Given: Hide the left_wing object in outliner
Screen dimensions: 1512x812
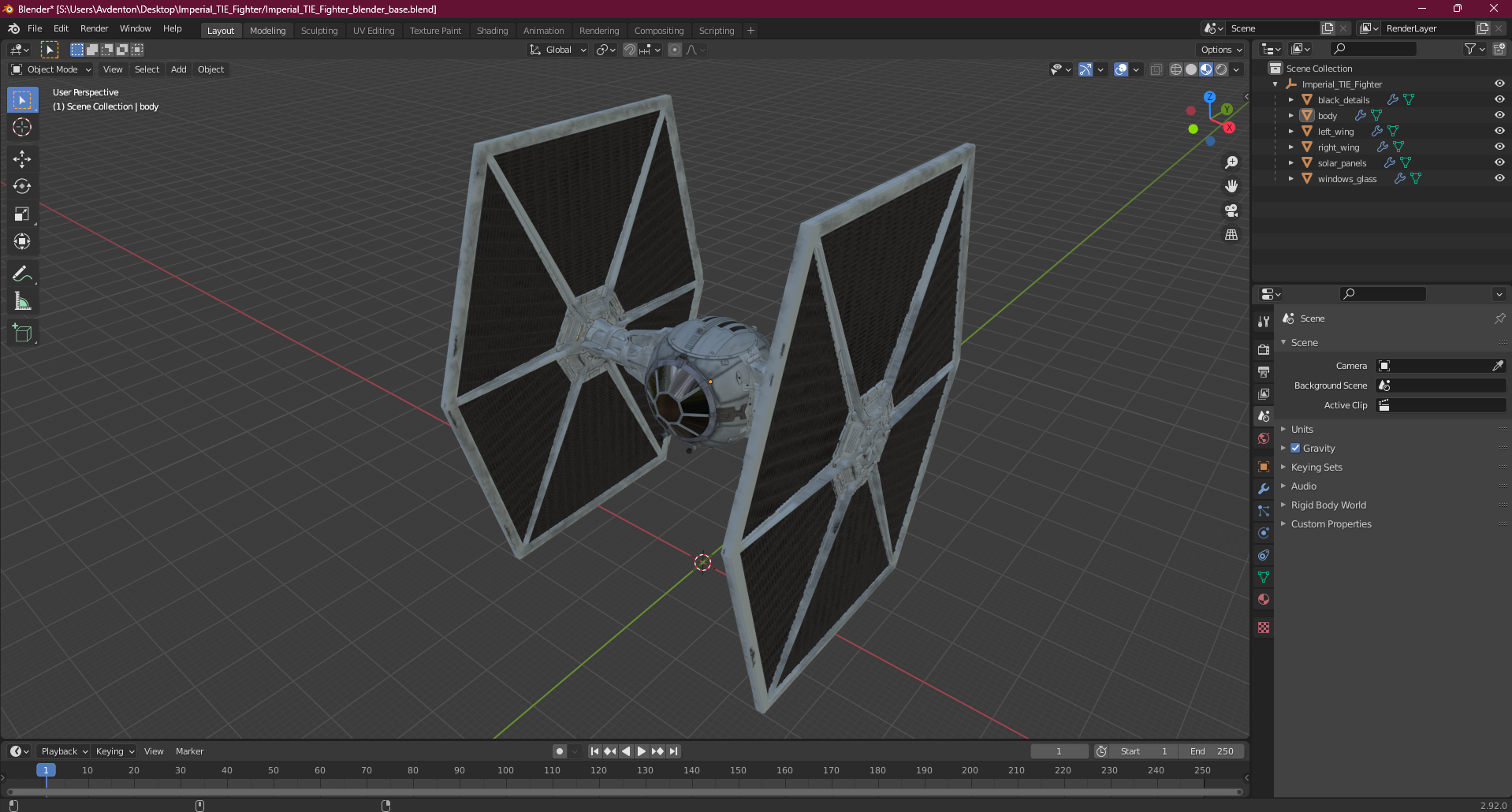Looking at the screenshot, I should (x=1499, y=131).
